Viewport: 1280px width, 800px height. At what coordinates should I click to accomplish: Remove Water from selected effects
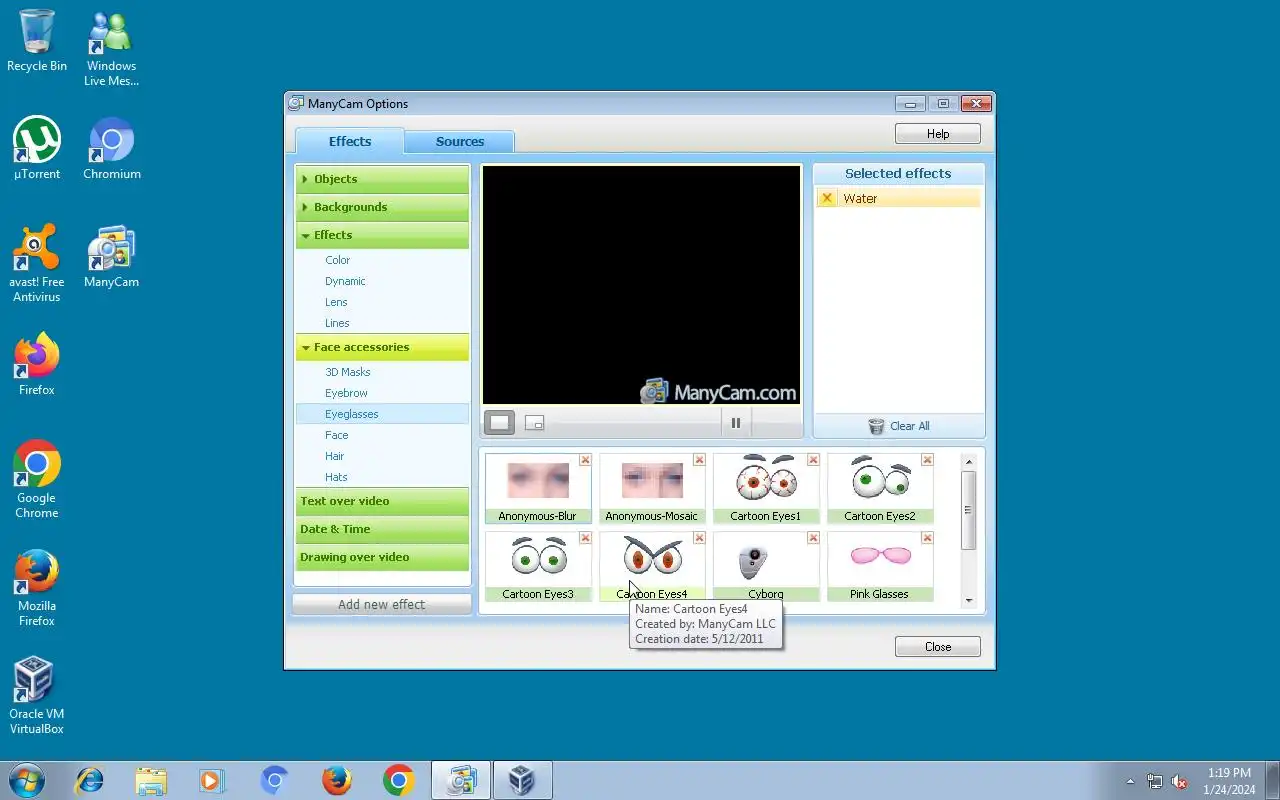pos(827,198)
